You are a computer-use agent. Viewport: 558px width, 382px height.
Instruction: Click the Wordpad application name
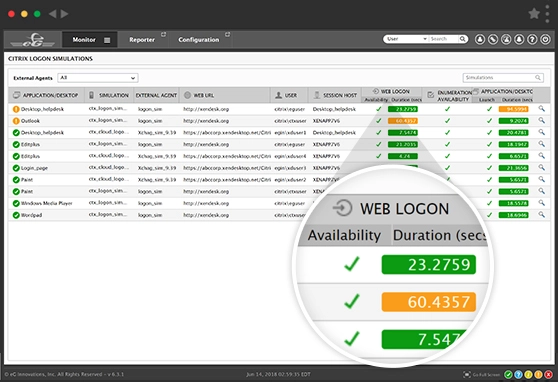[31, 215]
